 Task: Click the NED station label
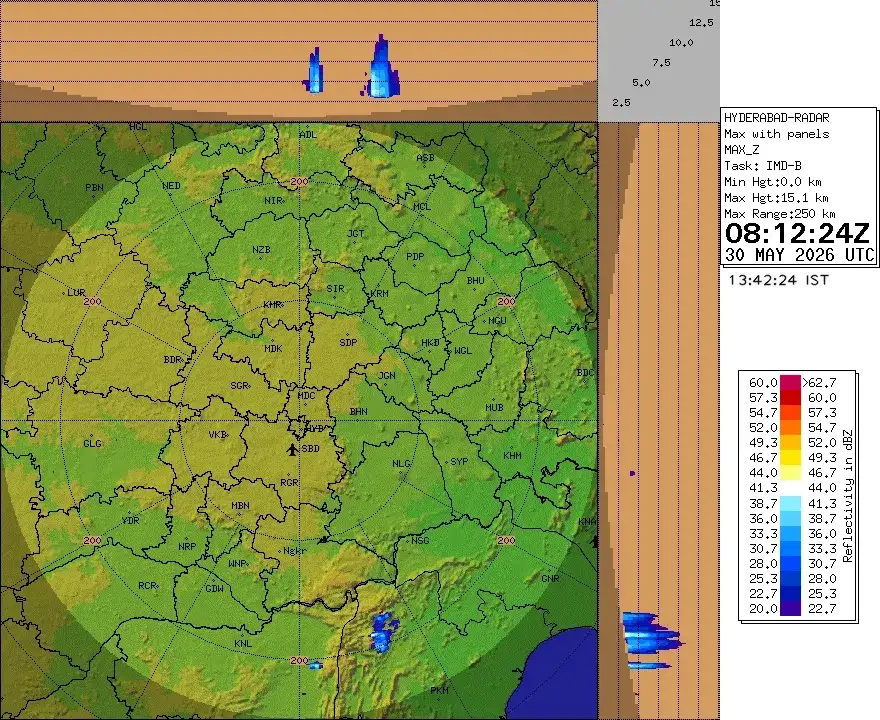(x=171, y=186)
